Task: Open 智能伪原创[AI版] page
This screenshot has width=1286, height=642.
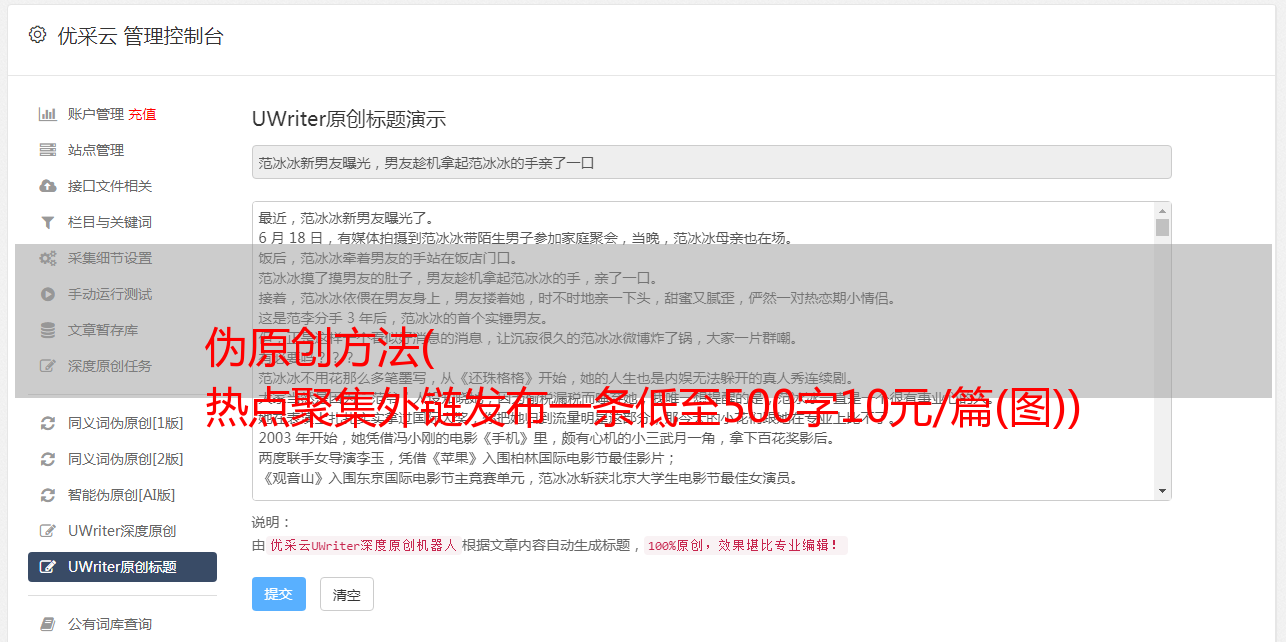Action: [x=122, y=495]
